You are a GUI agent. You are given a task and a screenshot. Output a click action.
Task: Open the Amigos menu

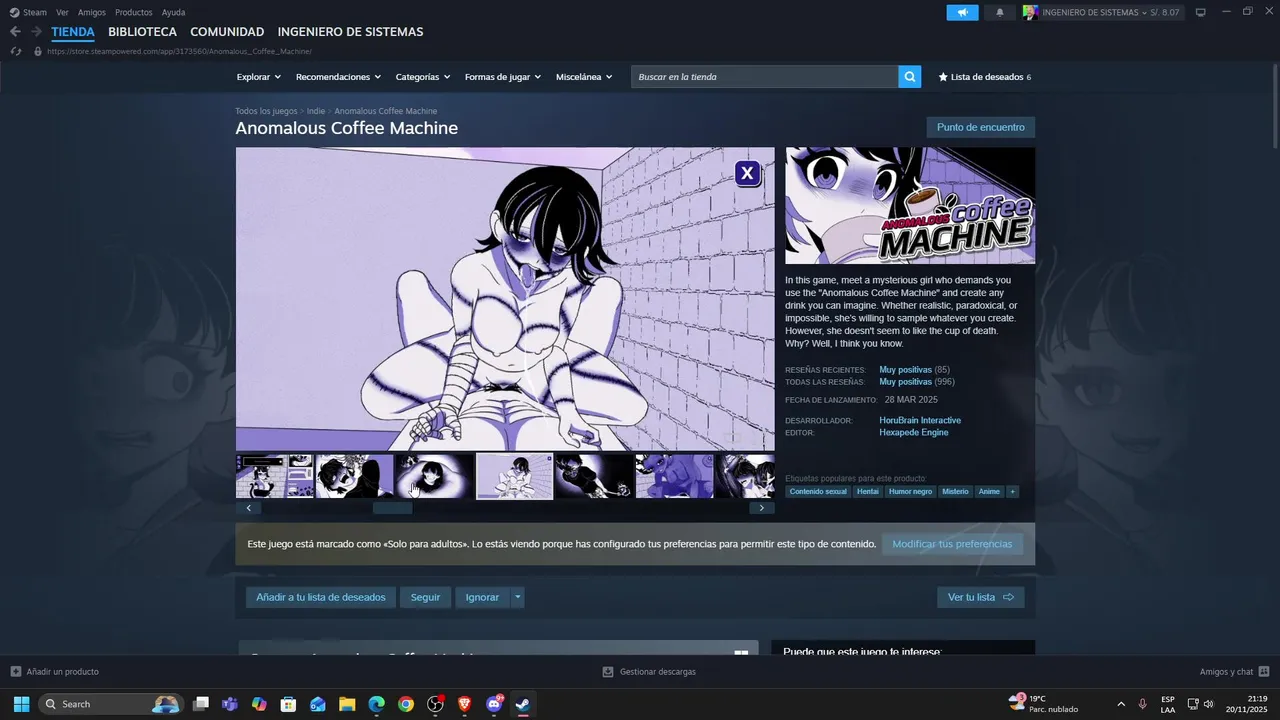92,12
